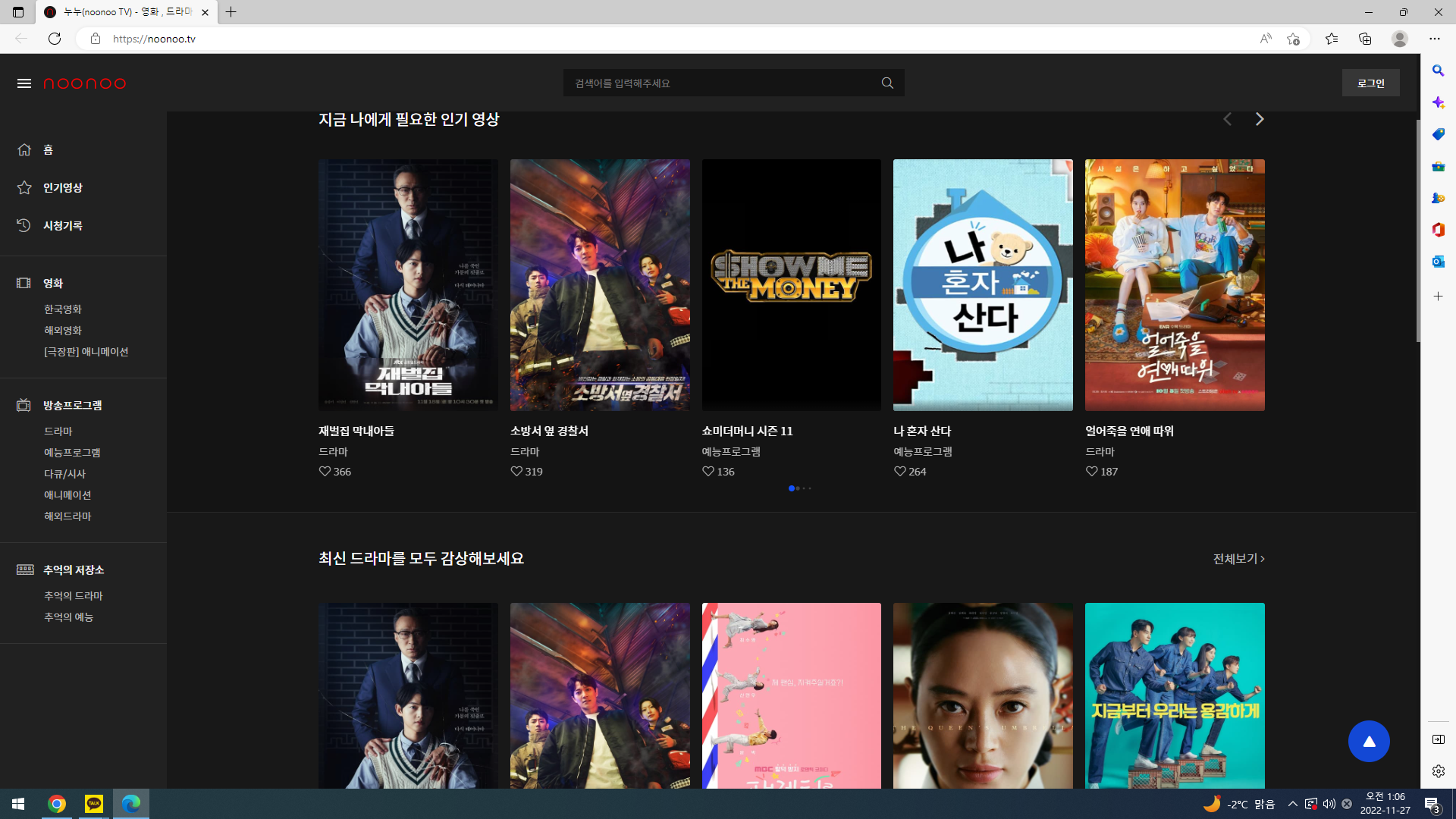Image resolution: width=1456 pixels, height=819 pixels.
Task: Click the browser address bar URL
Action: click(x=154, y=39)
